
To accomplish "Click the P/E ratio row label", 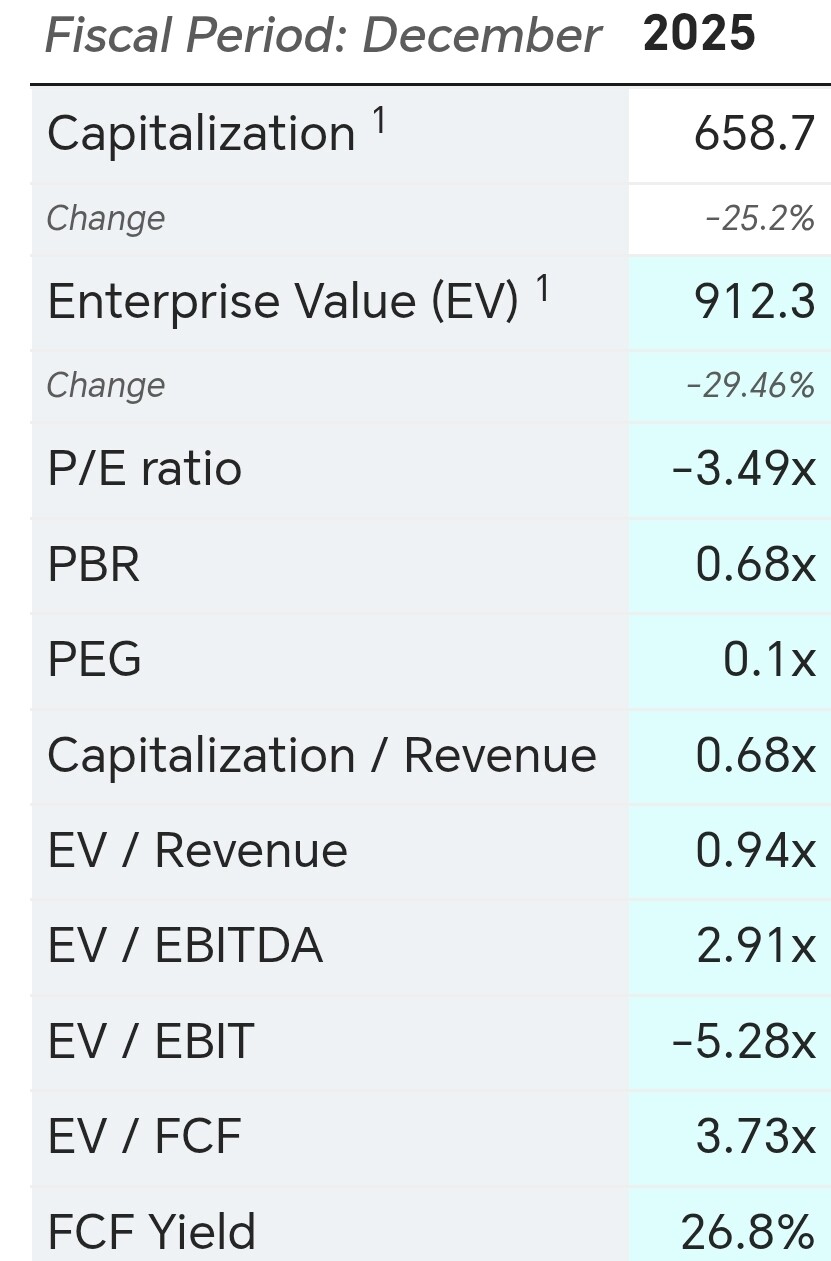I will click(145, 468).
